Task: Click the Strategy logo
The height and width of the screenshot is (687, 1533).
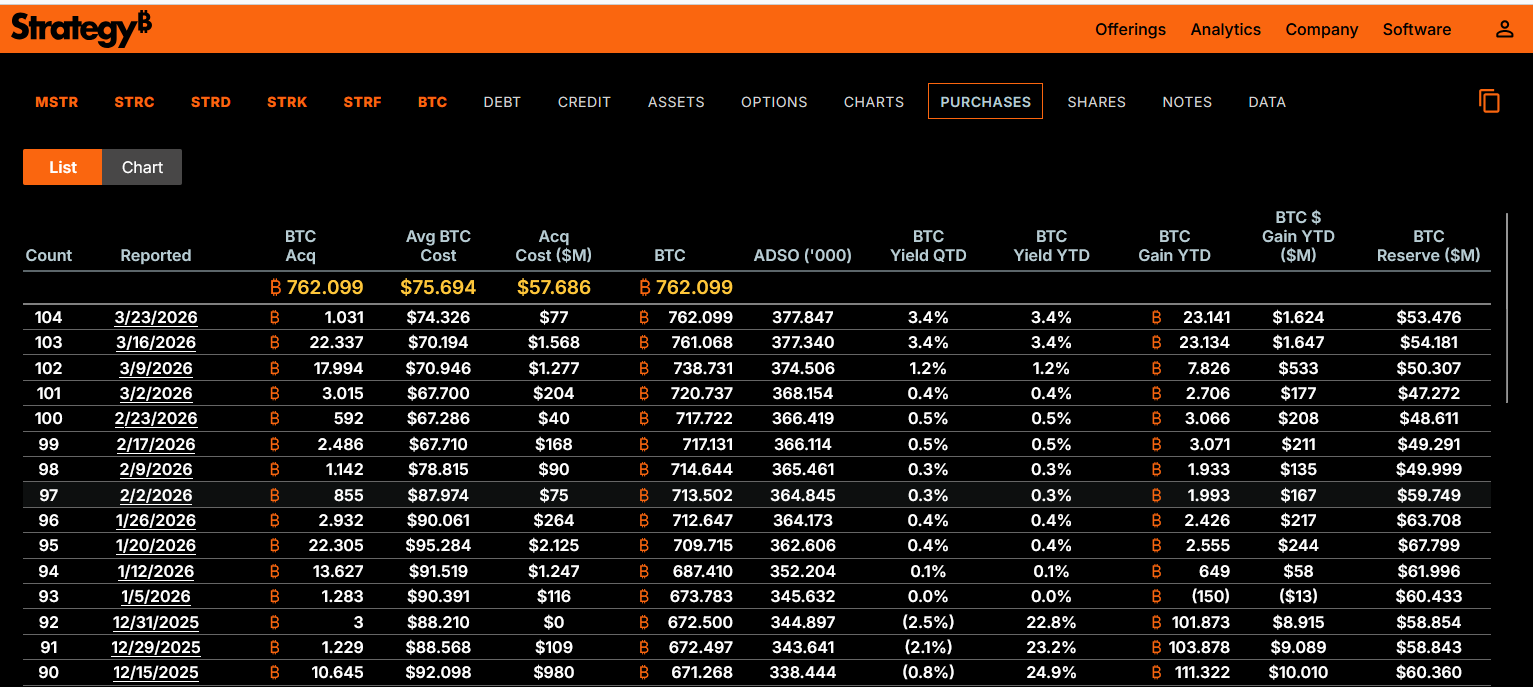Action: pos(81,29)
